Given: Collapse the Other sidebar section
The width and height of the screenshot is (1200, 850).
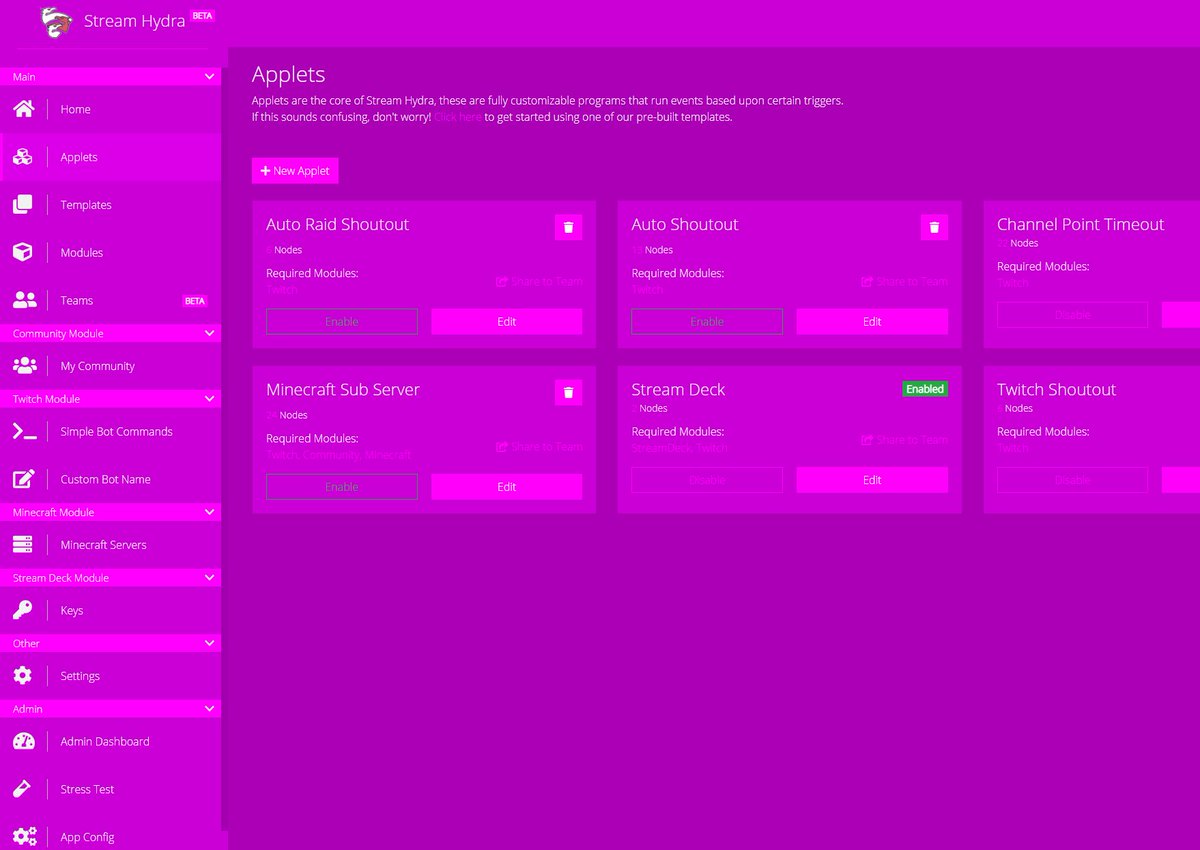Looking at the screenshot, I should 110,643.
